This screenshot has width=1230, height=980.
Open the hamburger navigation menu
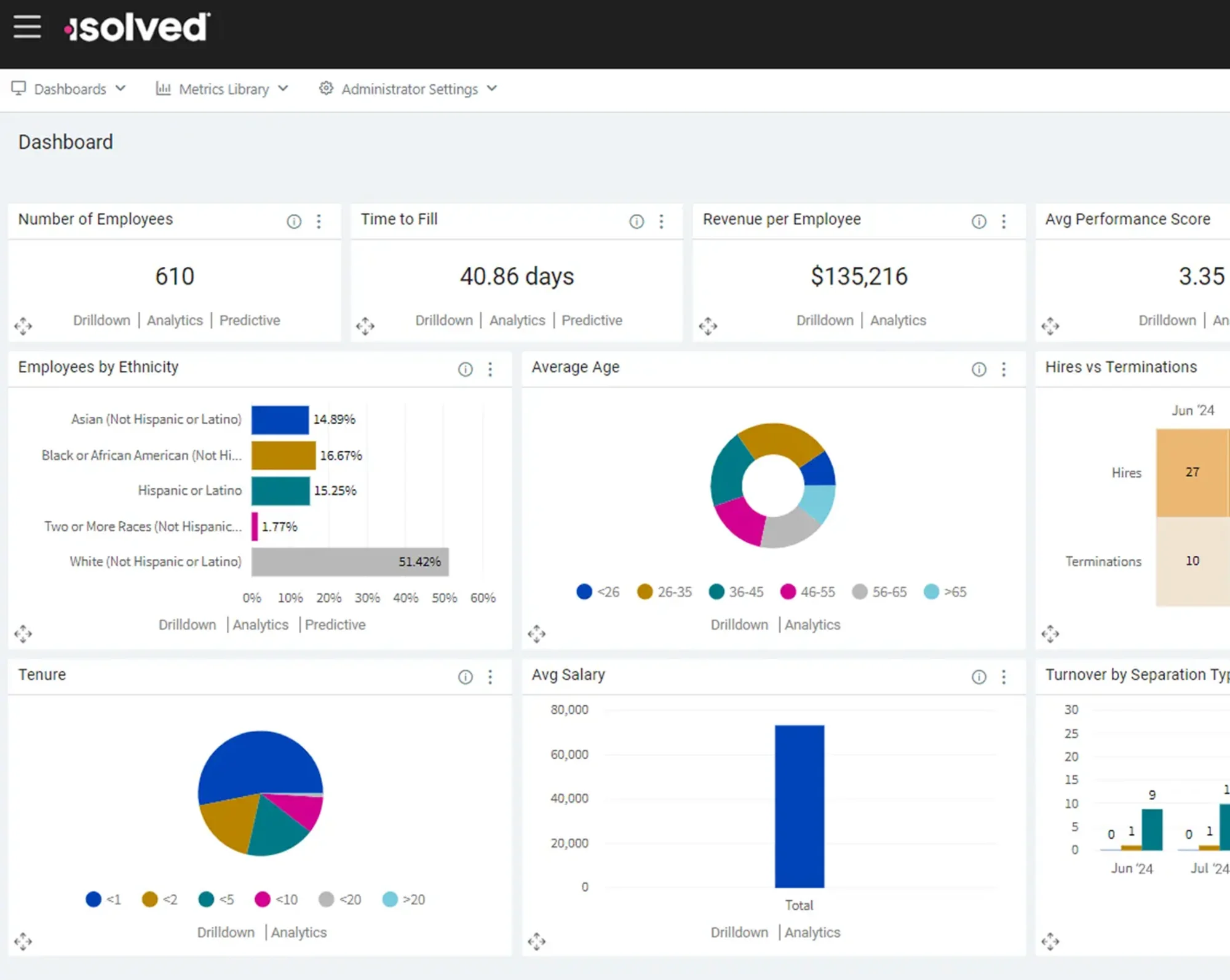coord(27,27)
